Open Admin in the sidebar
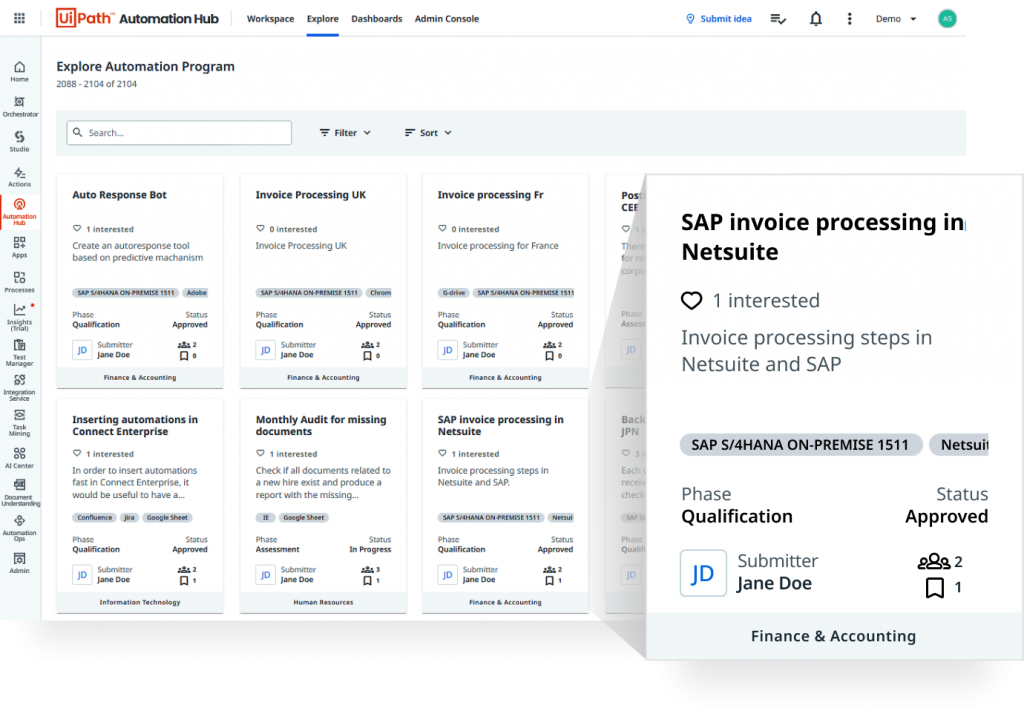The image size is (1024, 720). coord(20,563)
